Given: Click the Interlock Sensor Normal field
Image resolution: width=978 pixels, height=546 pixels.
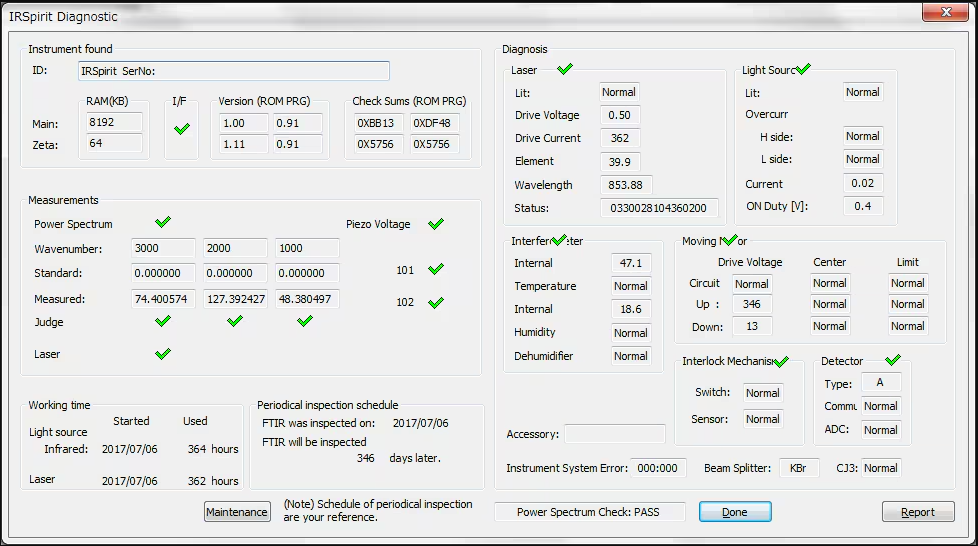Looking at the screenshot, I should 763,419.
